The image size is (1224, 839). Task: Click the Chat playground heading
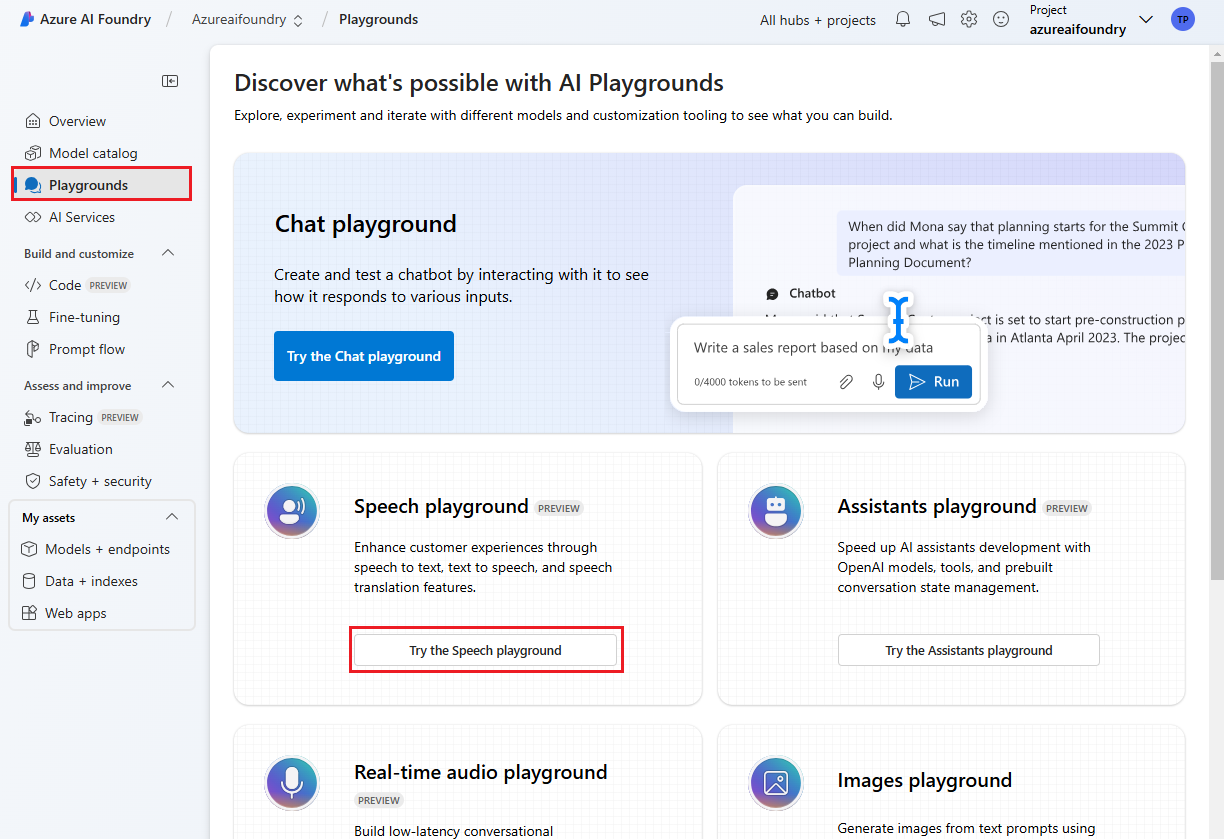(366, 224)
